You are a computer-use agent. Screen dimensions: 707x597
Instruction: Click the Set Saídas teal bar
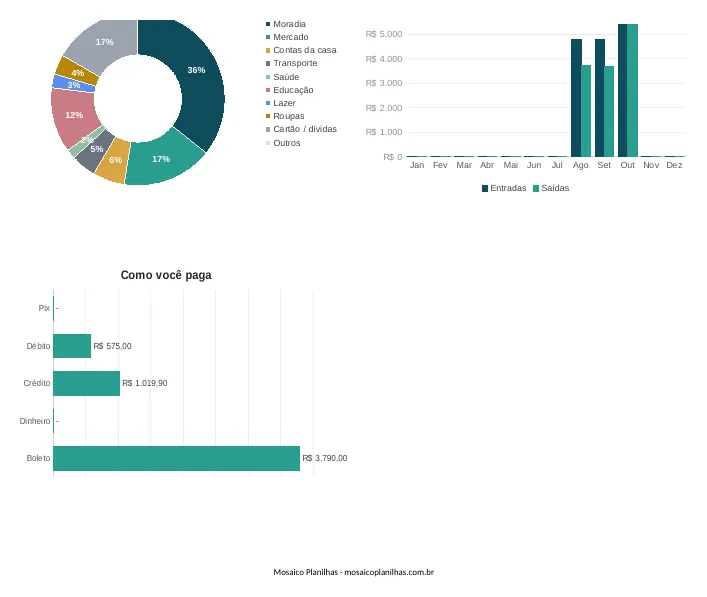click(609, 111)
